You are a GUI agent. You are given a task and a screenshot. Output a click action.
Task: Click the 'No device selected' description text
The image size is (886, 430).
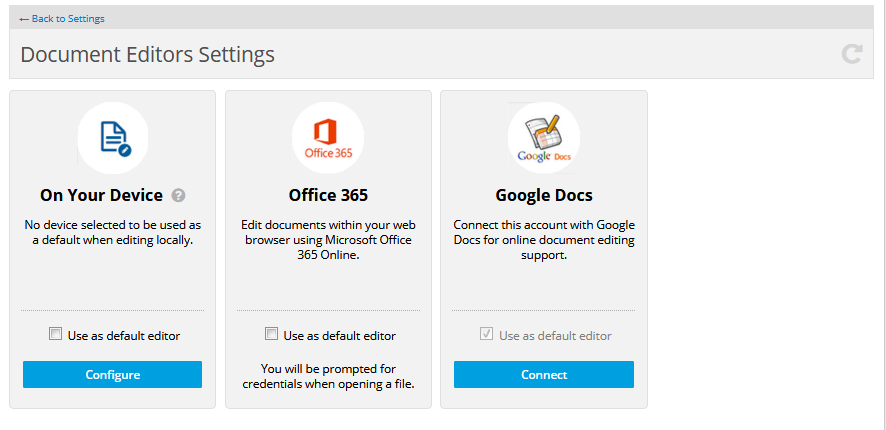click(x=113, y=232)
